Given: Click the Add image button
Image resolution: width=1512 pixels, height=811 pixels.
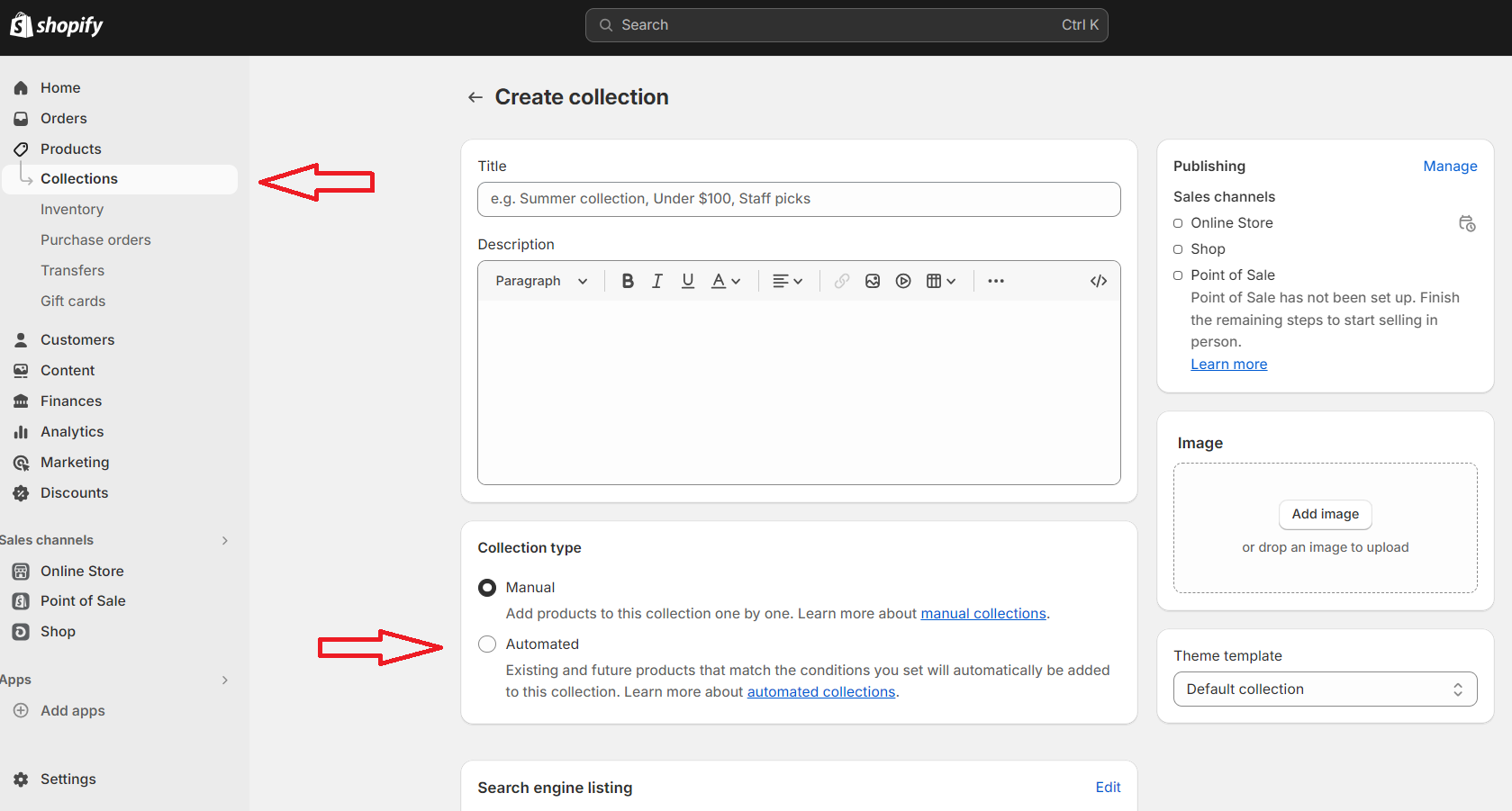Looking at the screenshot, I should tap(1325, 514).
